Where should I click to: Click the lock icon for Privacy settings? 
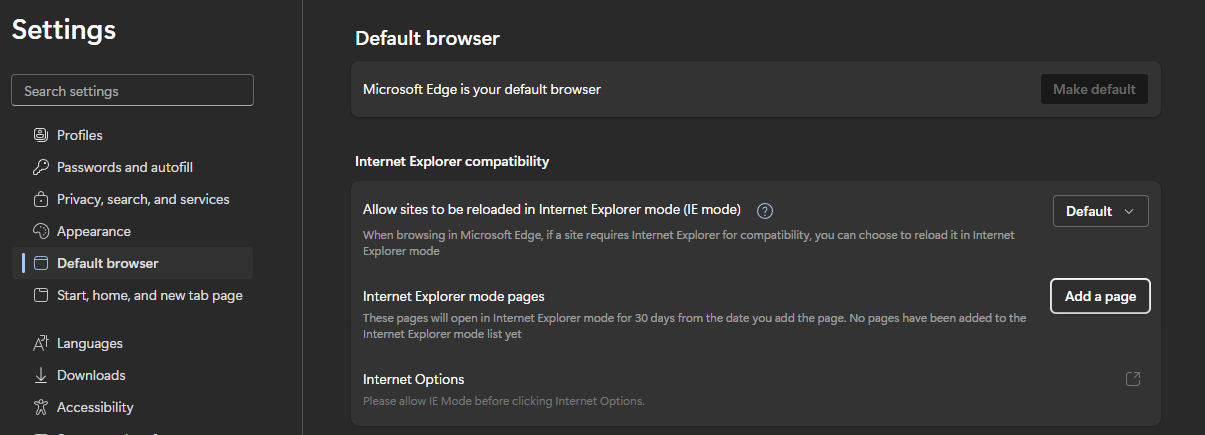coord(41,199)
